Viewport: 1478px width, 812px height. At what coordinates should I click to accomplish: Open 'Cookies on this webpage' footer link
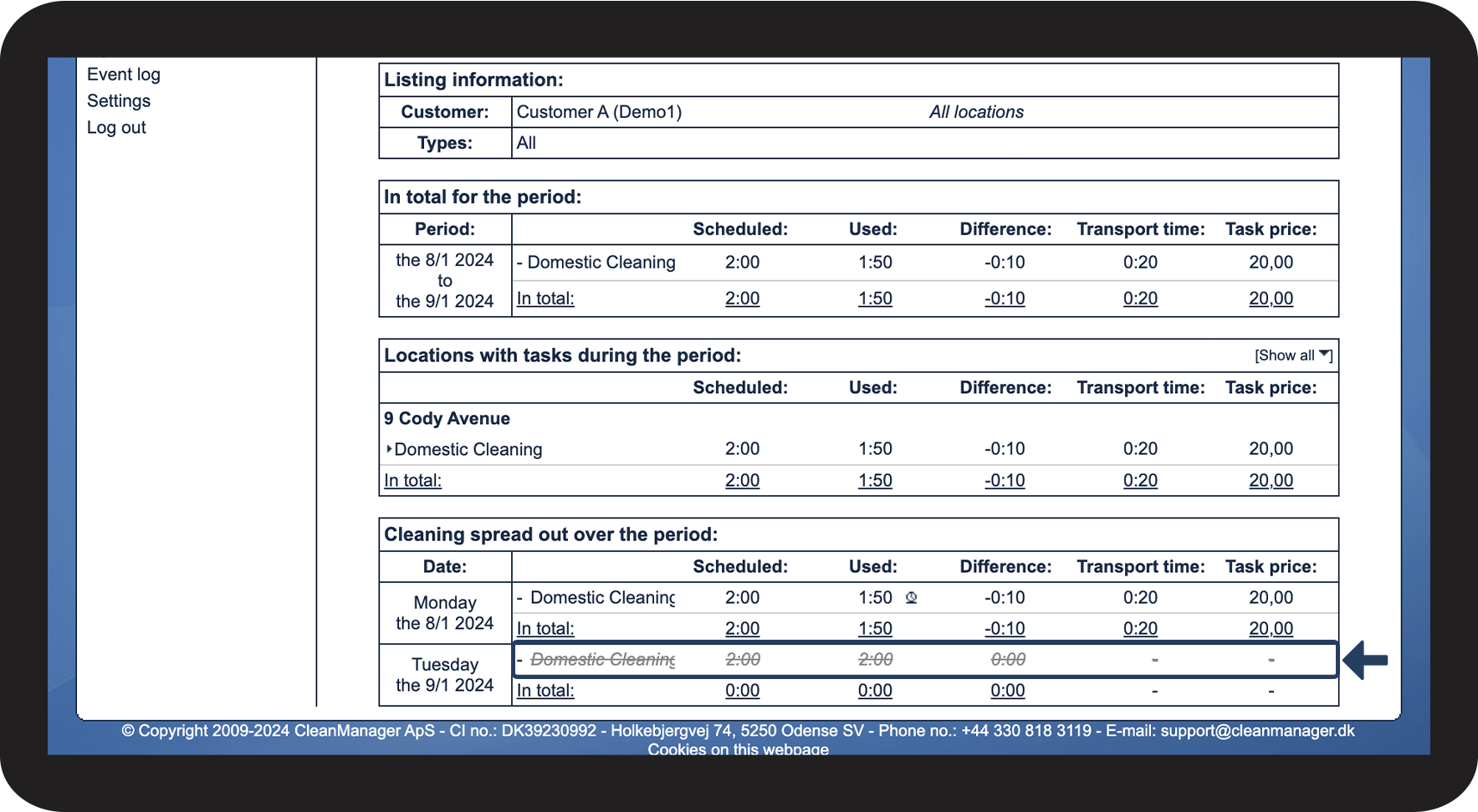click(x=739, y=749)
